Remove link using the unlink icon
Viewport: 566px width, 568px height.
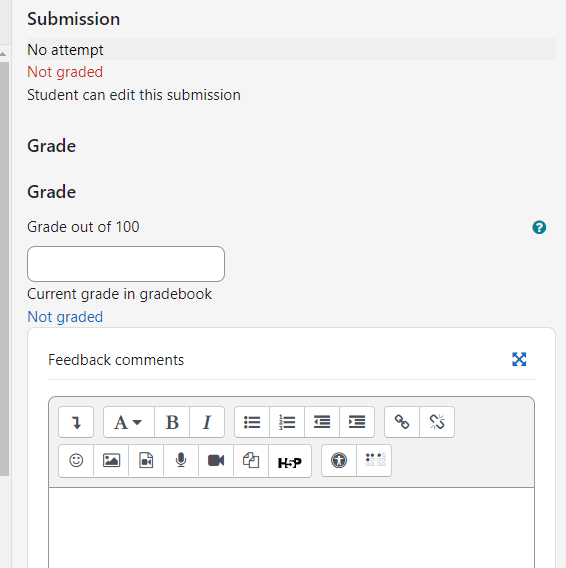[x=437, y=422]
